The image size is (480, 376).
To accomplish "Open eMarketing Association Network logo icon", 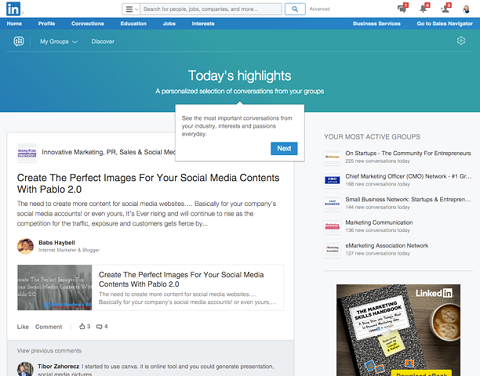I will pyautogui.click(x=332, y=249).
